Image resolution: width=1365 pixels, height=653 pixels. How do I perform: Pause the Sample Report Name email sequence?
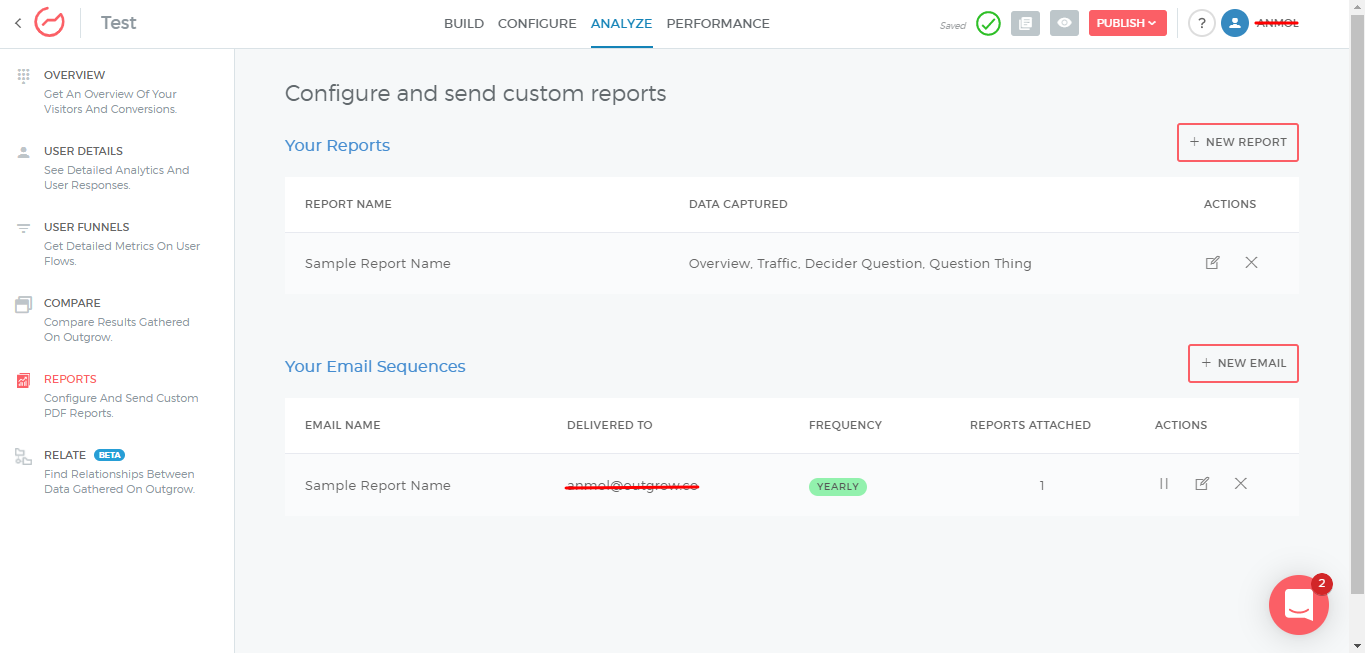click(1164, 484)
